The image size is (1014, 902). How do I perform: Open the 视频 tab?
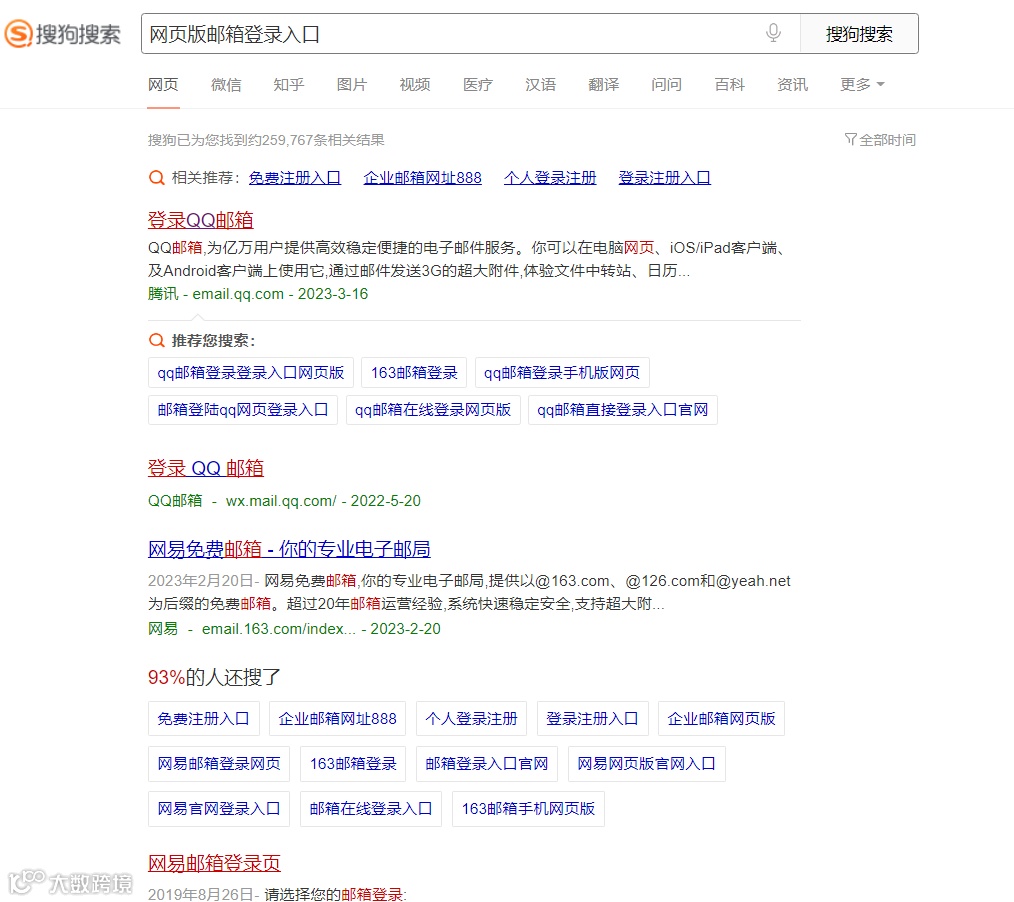415,85
